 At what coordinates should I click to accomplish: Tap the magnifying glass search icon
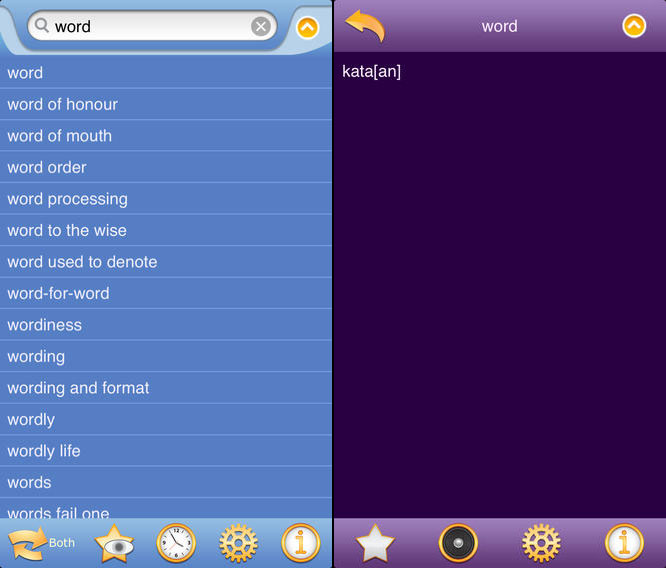point(42,25)
